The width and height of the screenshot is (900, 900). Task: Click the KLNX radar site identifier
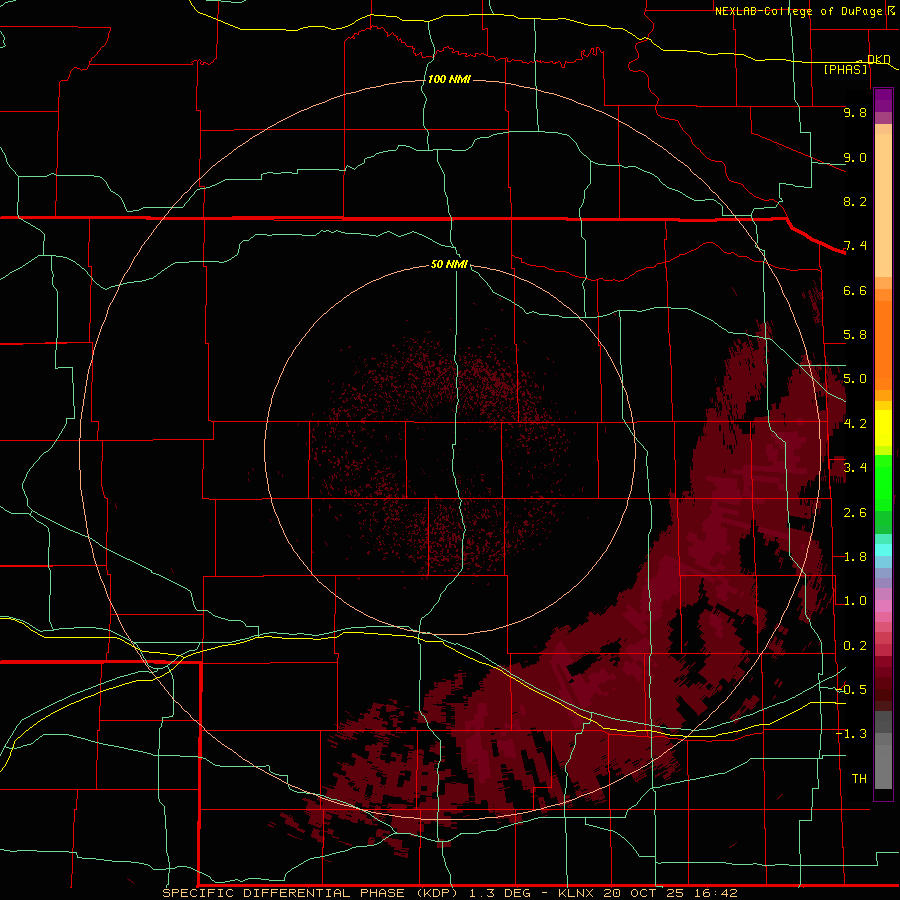pos(577,893)
